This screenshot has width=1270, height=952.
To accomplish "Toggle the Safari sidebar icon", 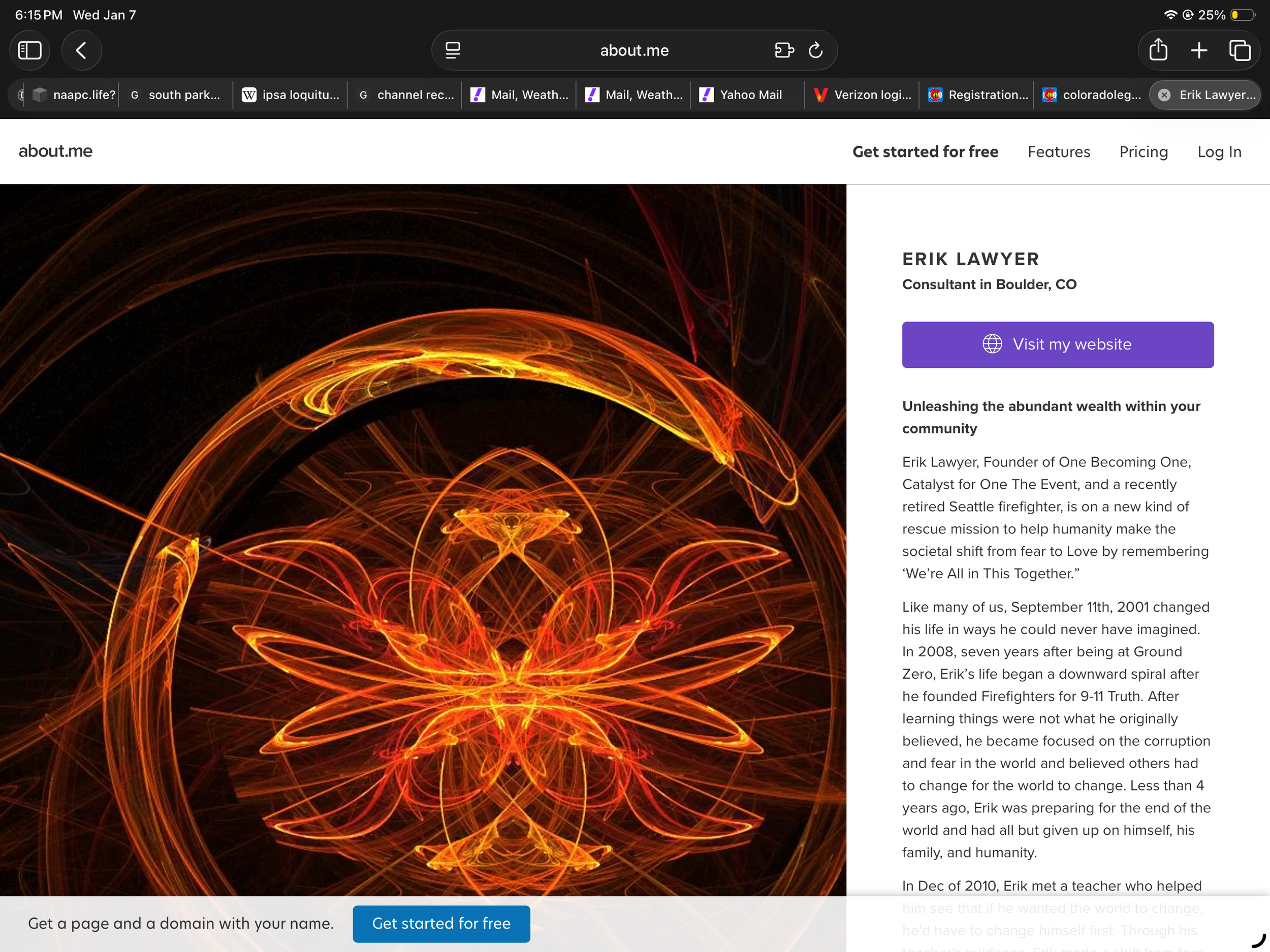I will pos(30,50).
